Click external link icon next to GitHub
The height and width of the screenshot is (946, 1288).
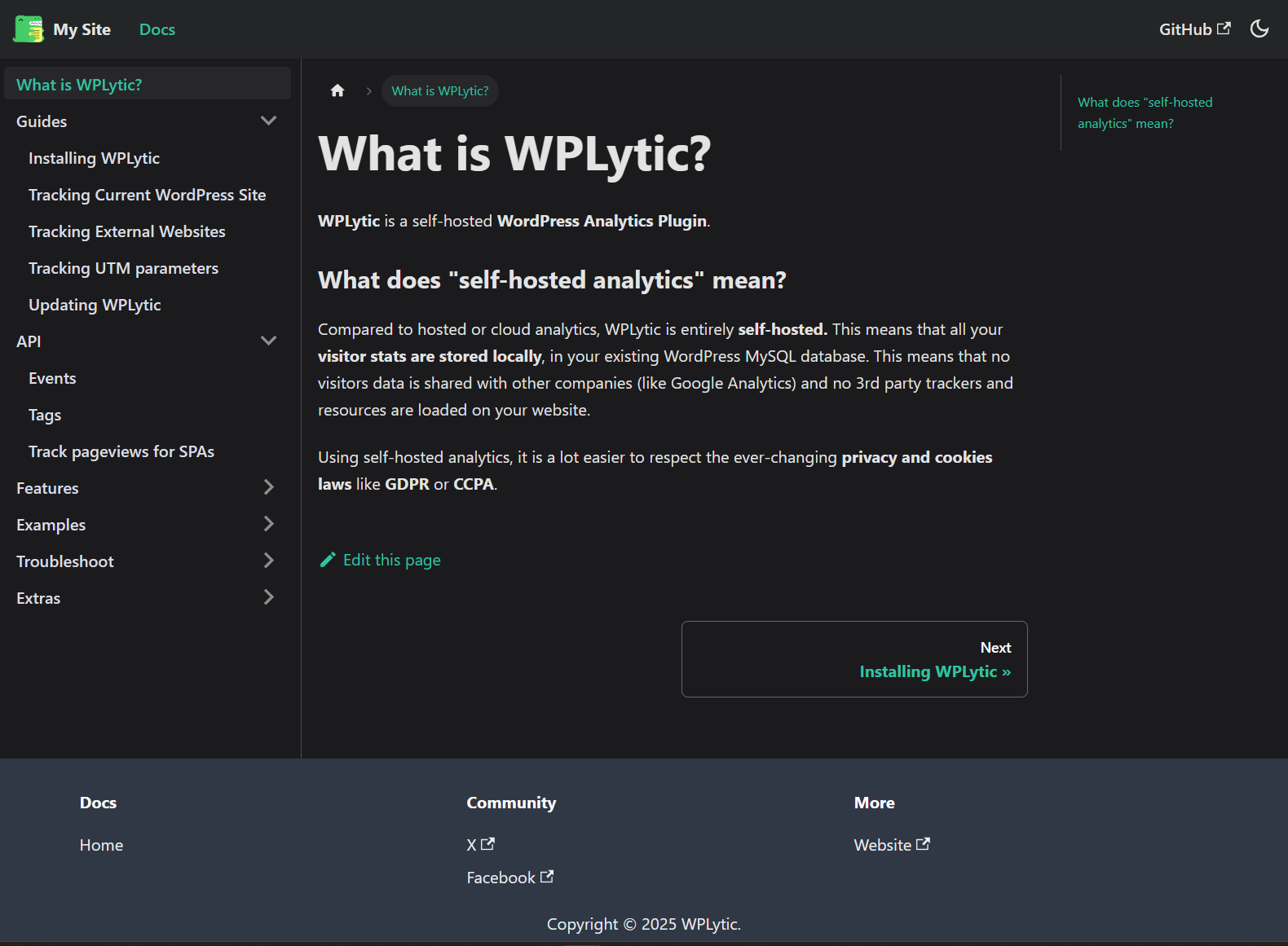[1224, 29]
